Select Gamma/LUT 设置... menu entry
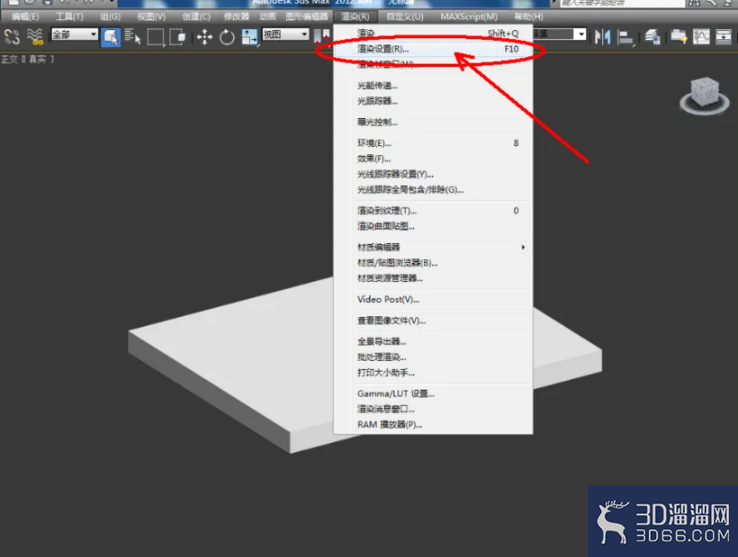 point(433,394)
